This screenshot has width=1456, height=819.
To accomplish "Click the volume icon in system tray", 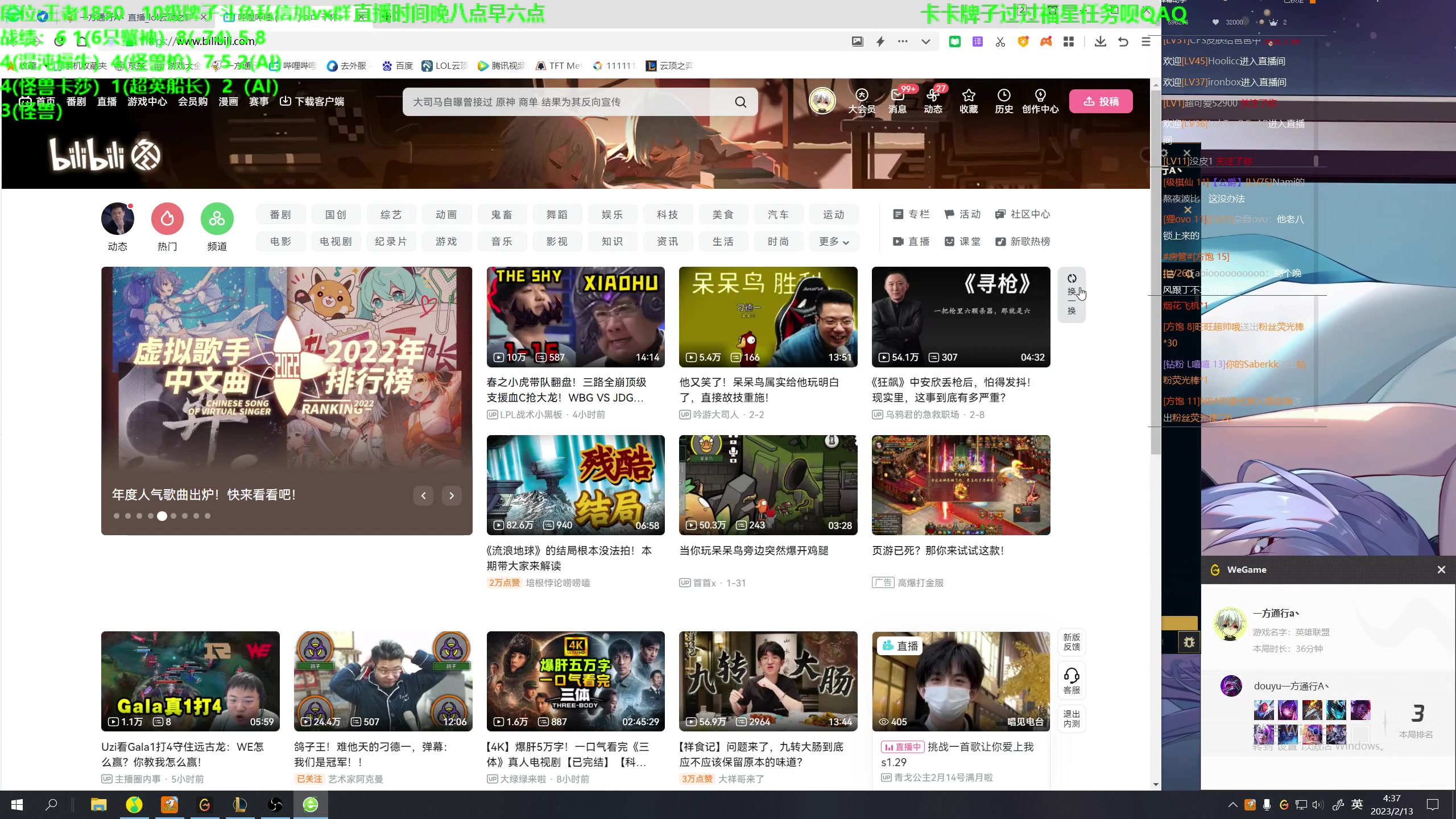I will point(1318,805).
